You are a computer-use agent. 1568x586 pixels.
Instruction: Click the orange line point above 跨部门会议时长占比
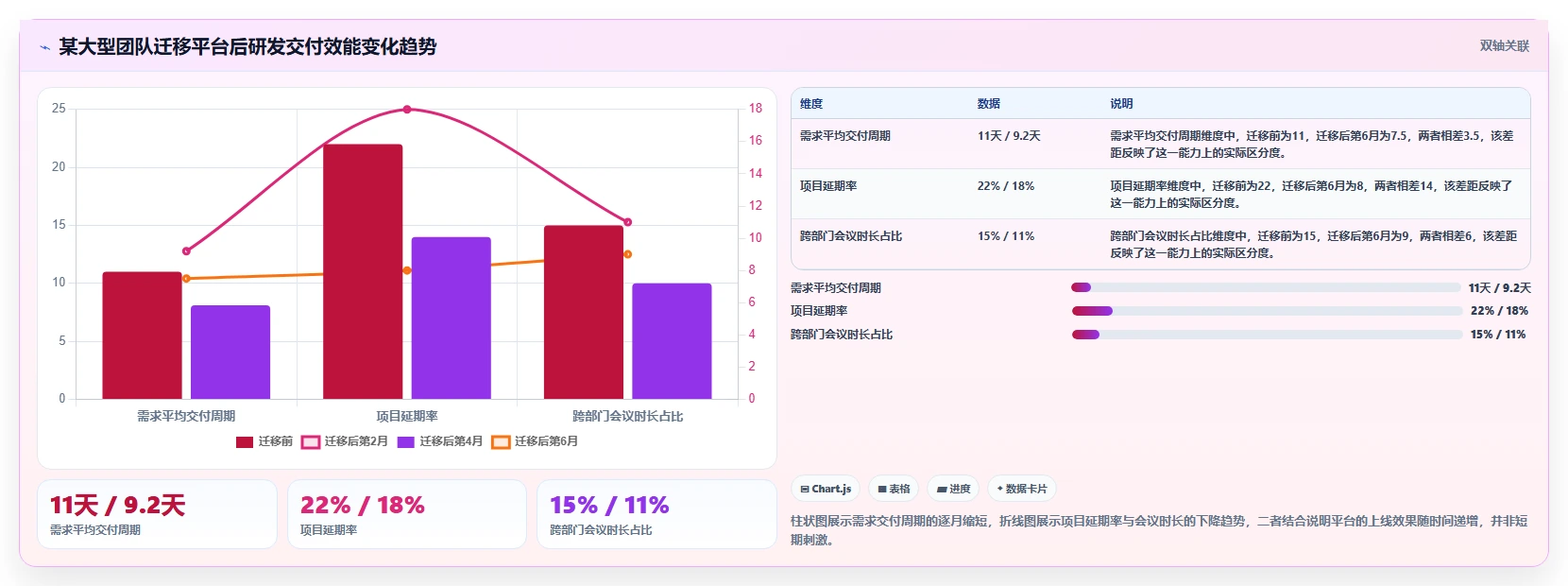click(x=628, y=254)
